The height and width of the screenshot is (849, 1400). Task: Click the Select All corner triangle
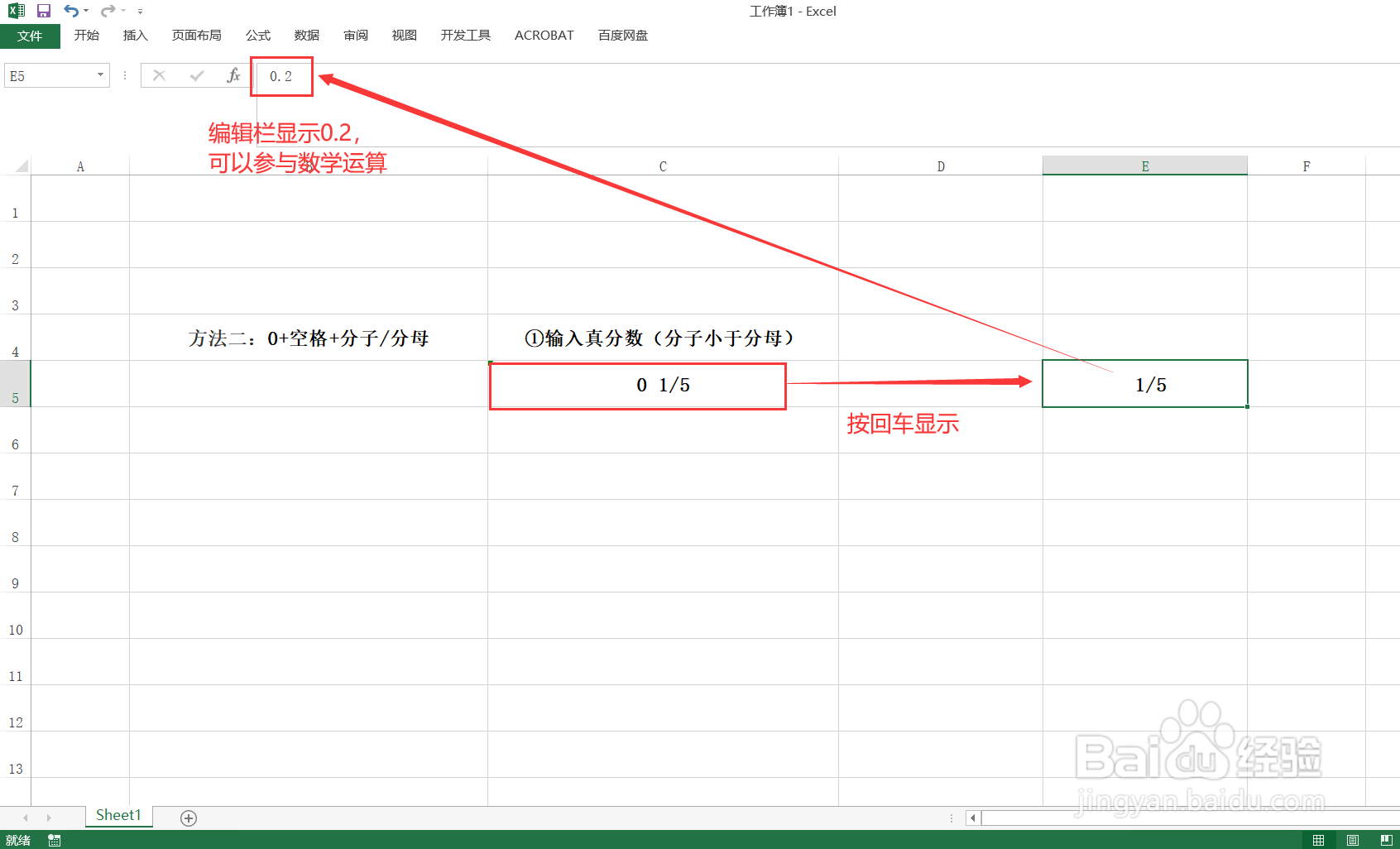[22, 165]
